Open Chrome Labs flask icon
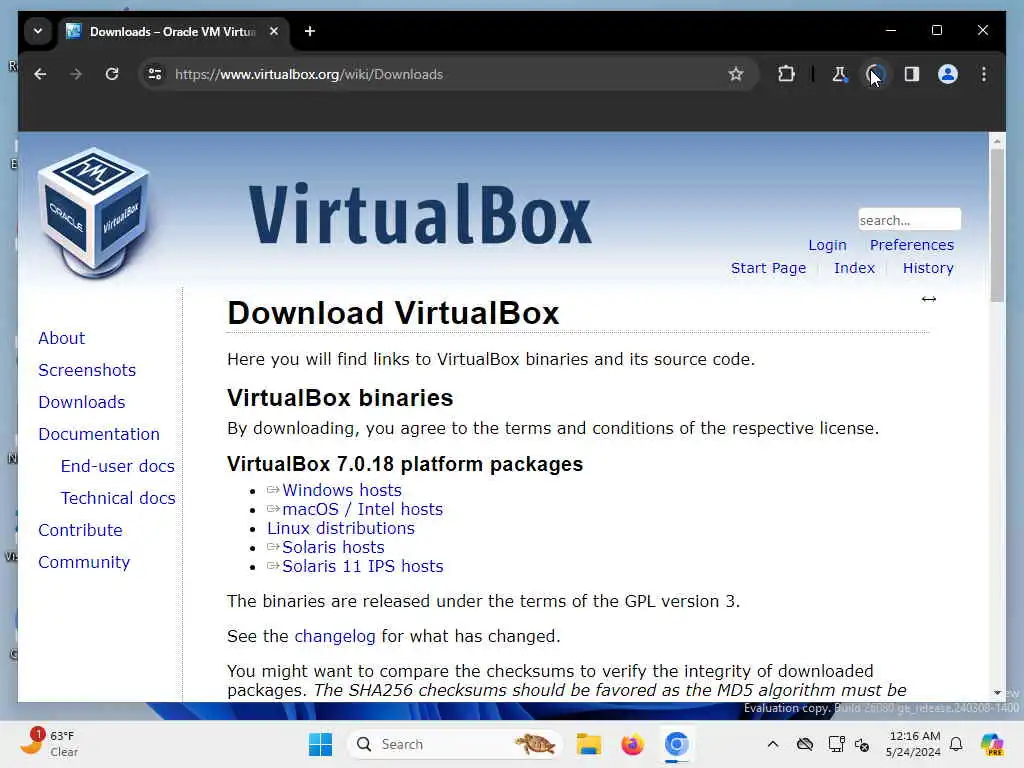Image resolution: width=1024 pixels, height=768 pixels. [839, 74]
